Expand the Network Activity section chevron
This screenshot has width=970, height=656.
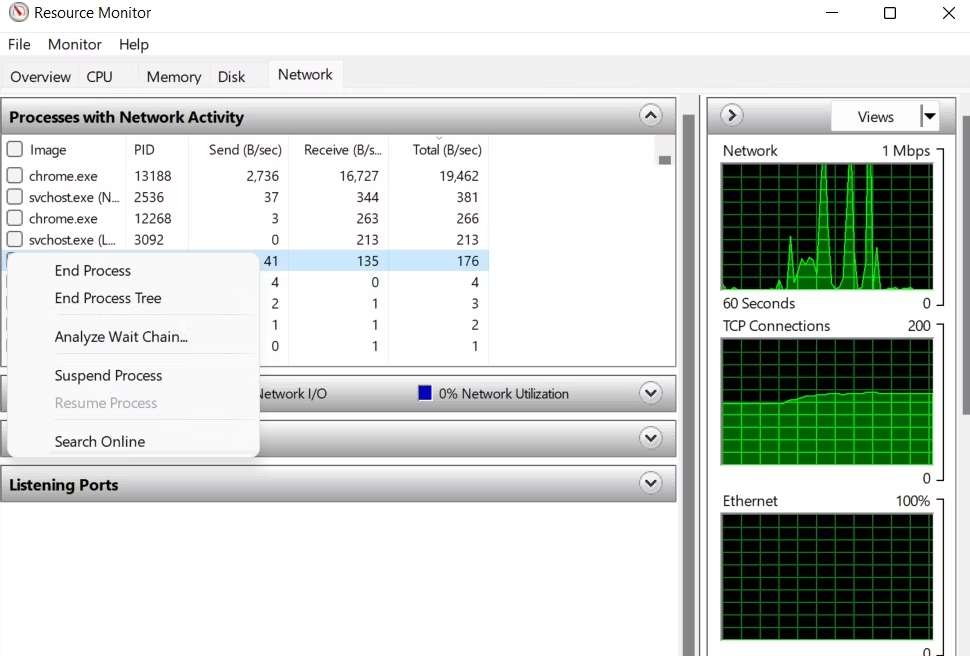pyautogui.click(x=651, y=393)
